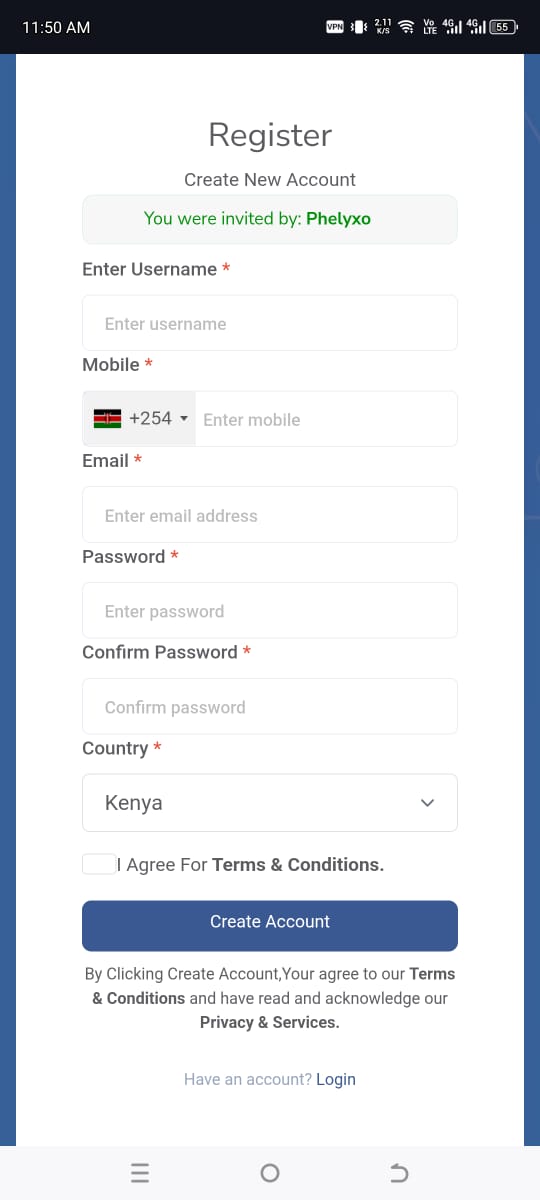This screenshot has width=540, height=1200.
Task: Open recent apps navigation icon
Action: 140,1173
